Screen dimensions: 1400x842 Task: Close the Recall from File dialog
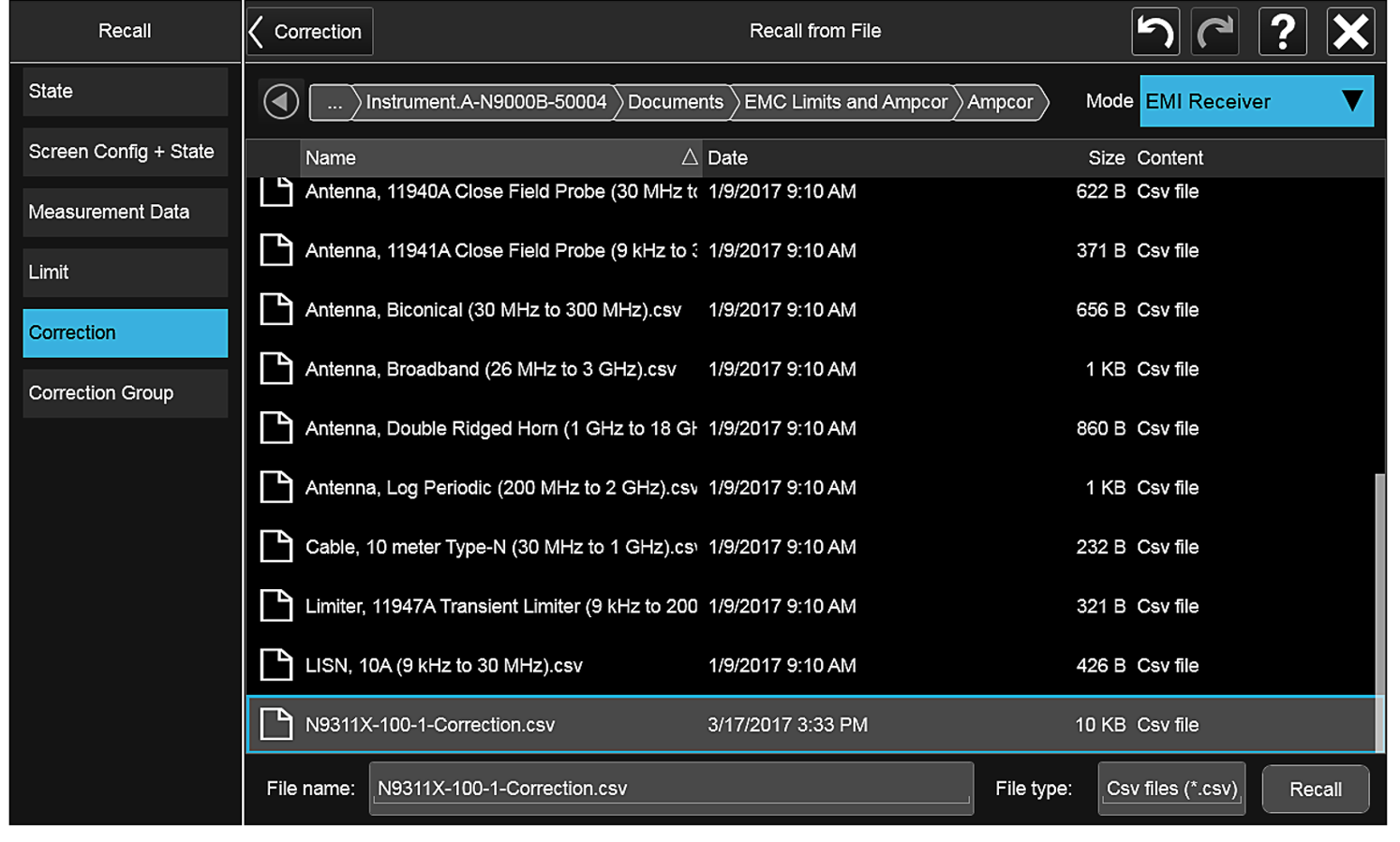pos(1350,32)
